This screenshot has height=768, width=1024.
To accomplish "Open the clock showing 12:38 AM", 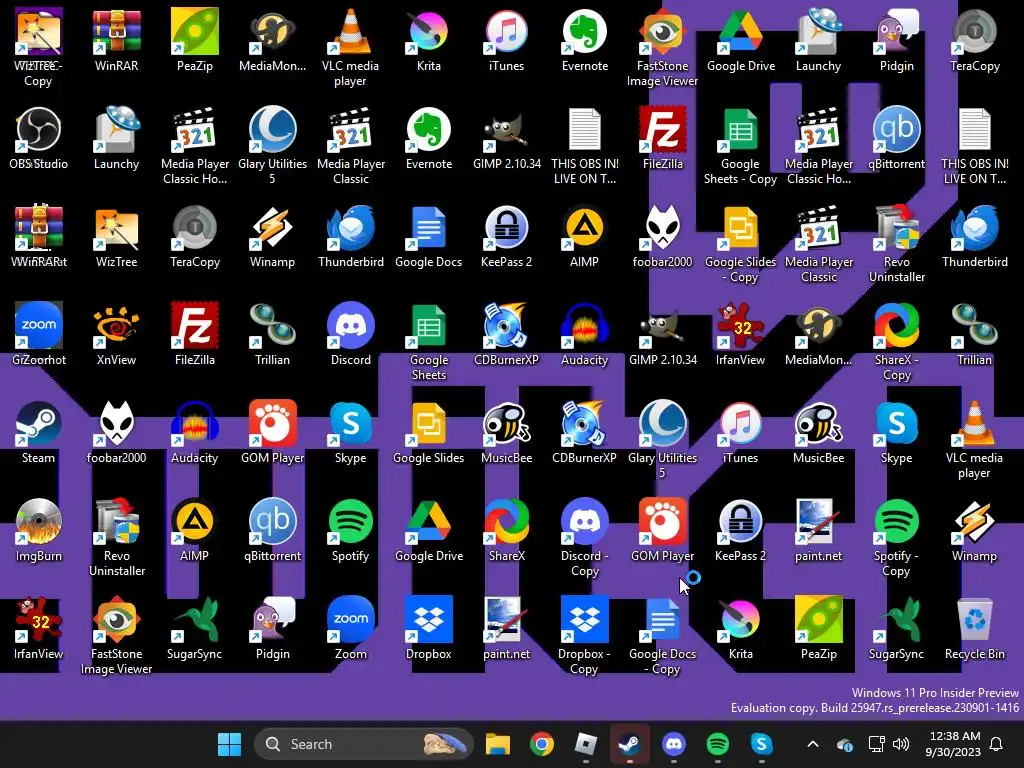I will [x=953, y=744].
